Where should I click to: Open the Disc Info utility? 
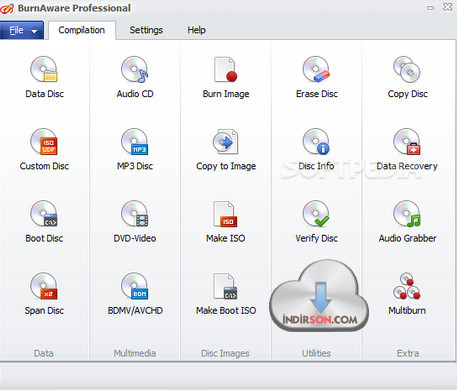tap(316, 150)
